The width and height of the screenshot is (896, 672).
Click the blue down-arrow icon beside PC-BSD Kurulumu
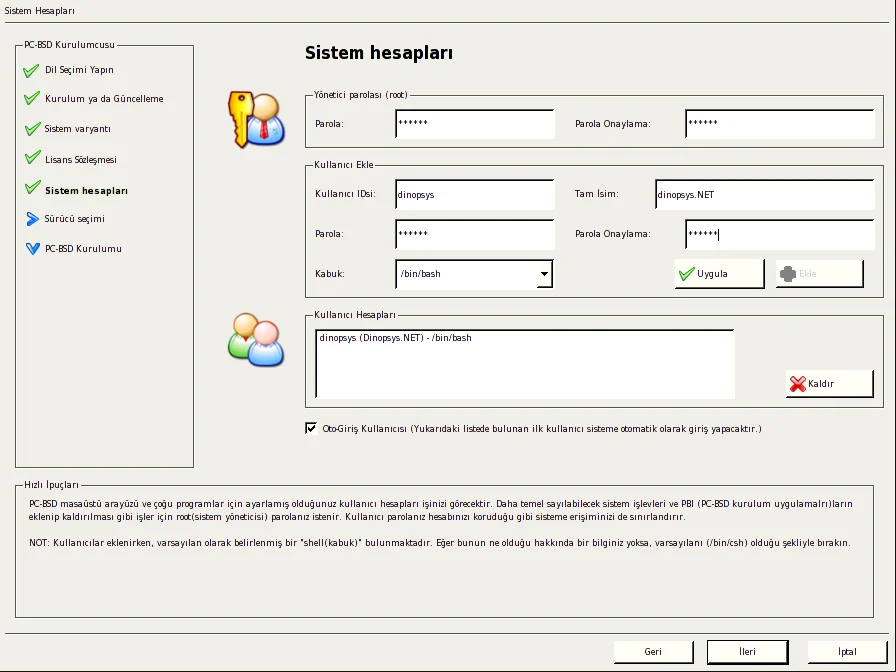33,249
